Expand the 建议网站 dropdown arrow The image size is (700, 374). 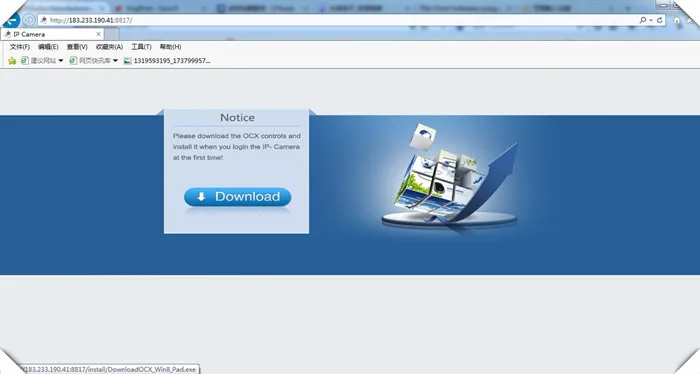click(61, 61)
